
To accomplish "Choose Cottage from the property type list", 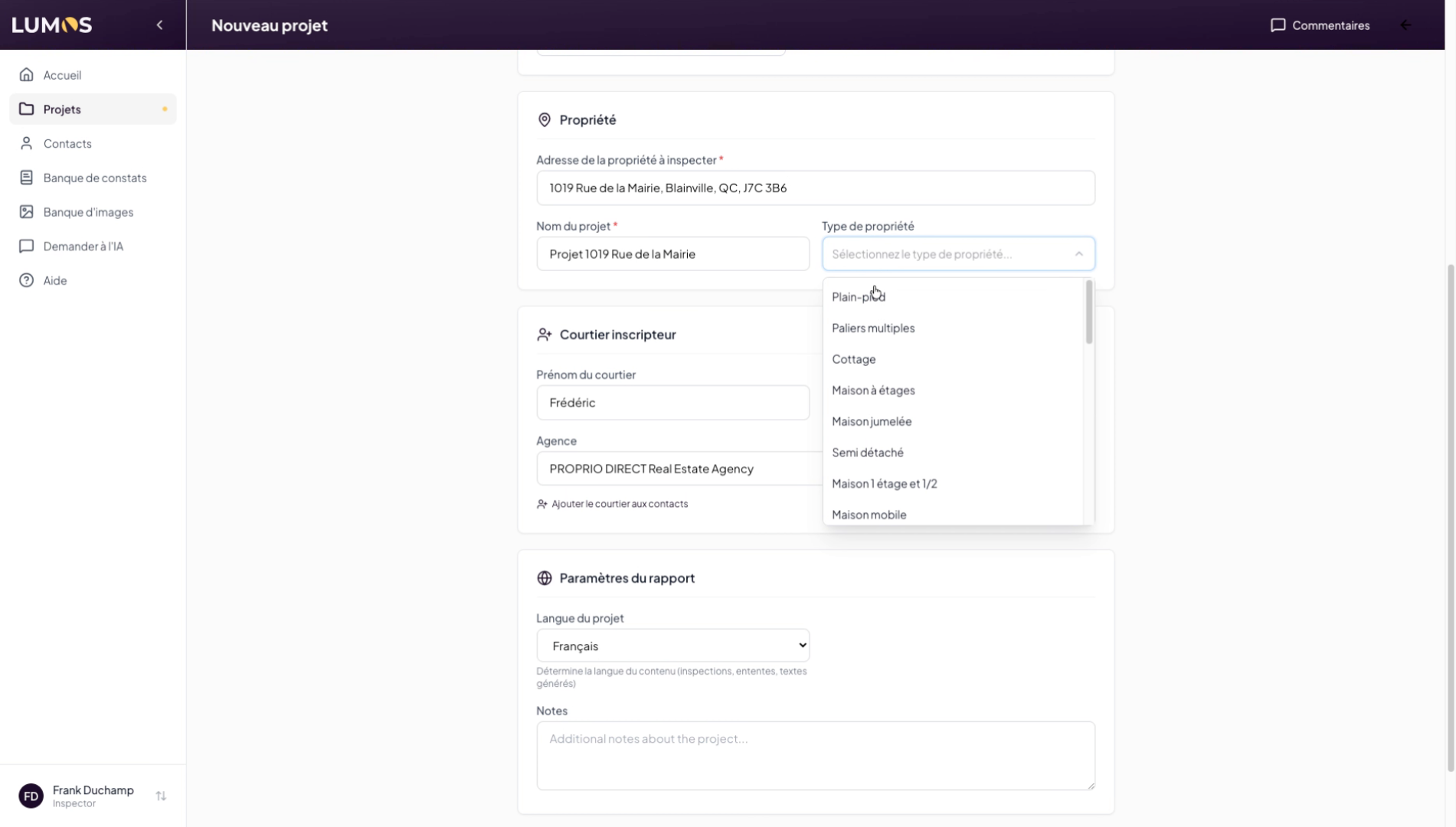I will click(853, 359).
